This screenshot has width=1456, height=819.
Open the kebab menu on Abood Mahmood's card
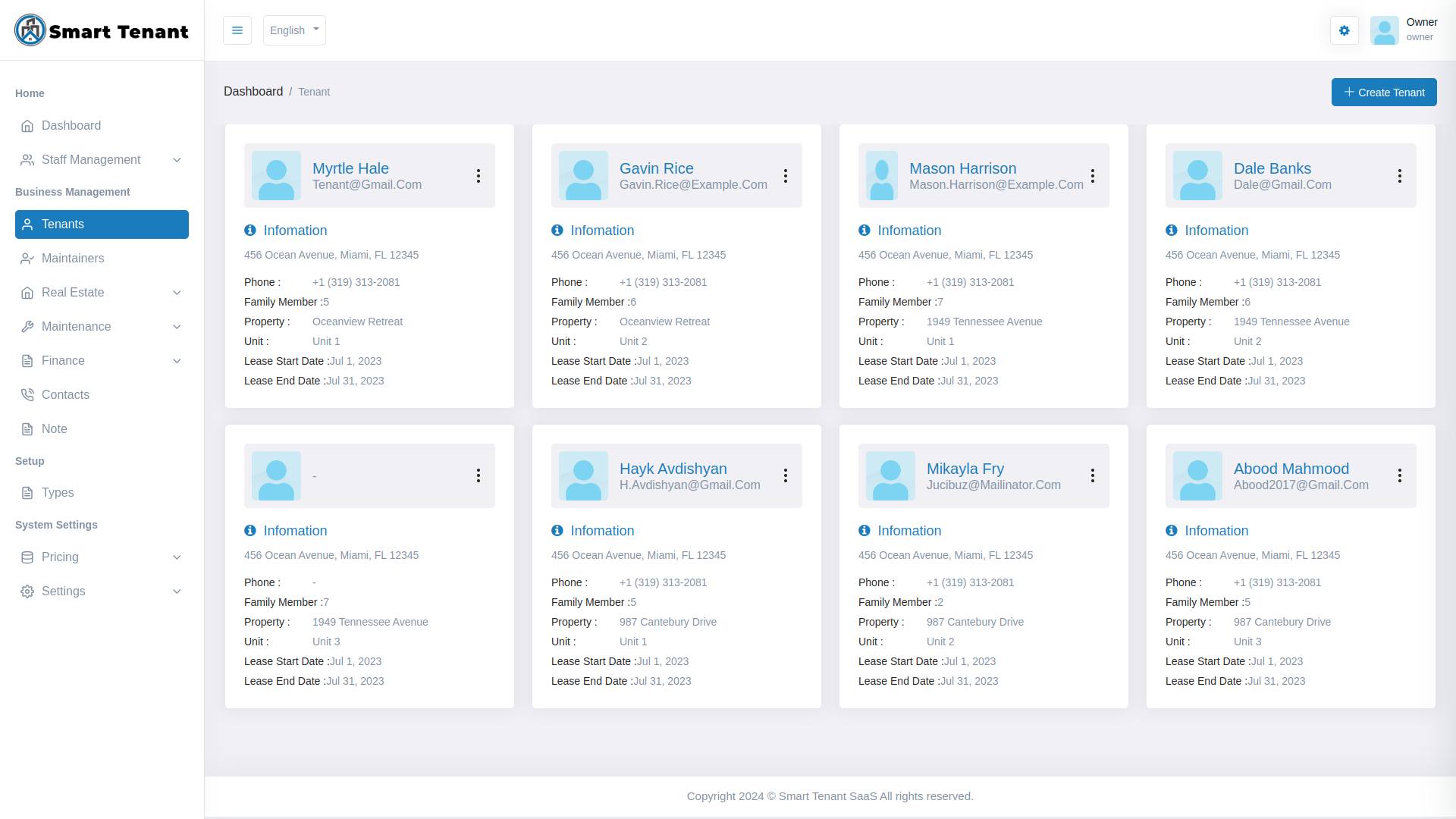(x=1401, y=475)
